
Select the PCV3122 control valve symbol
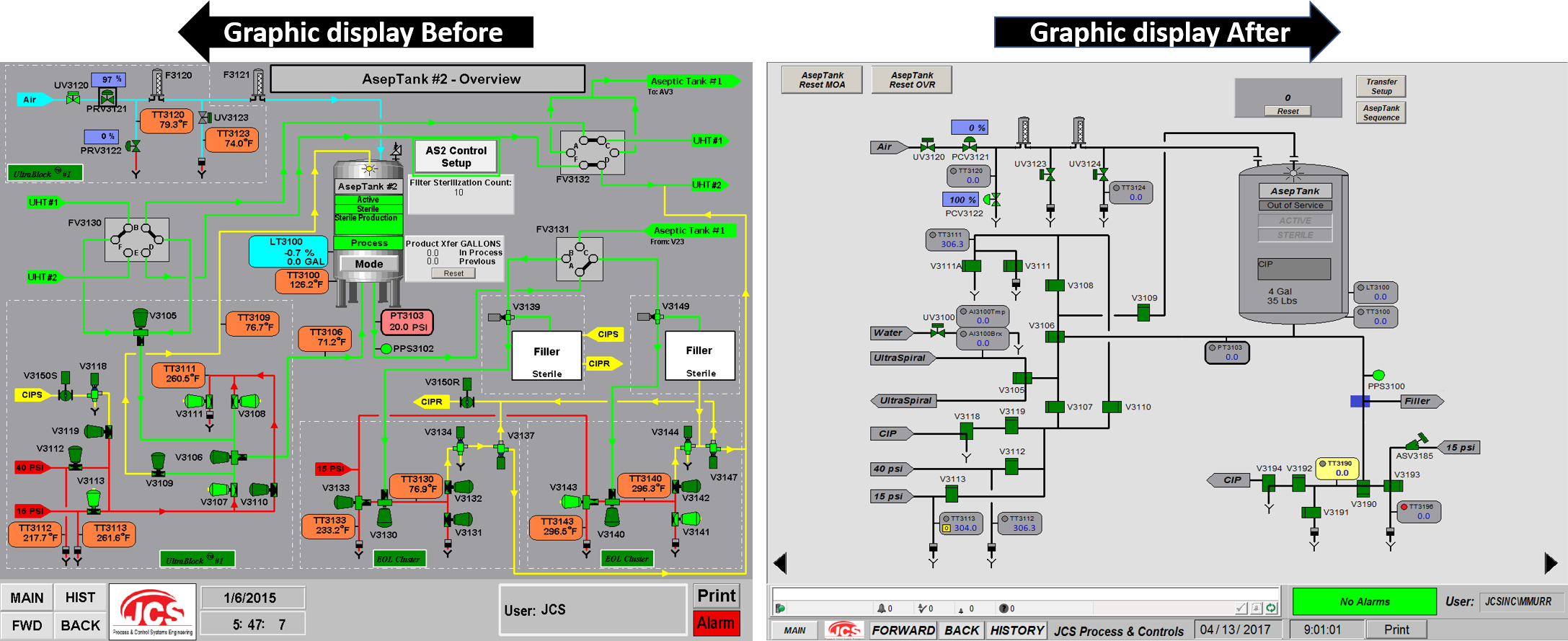click(x=994, y=200)
